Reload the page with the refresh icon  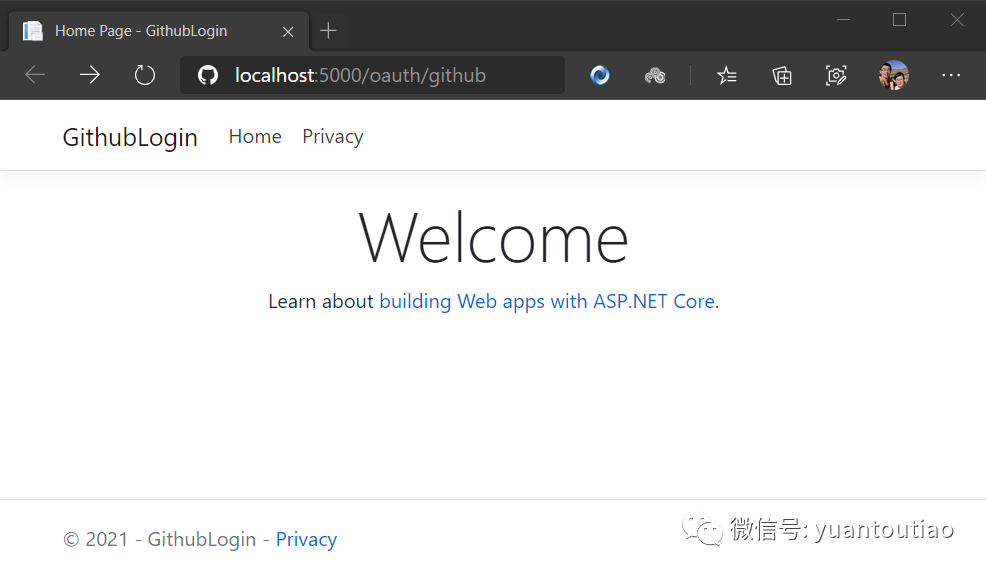point(145,75)
